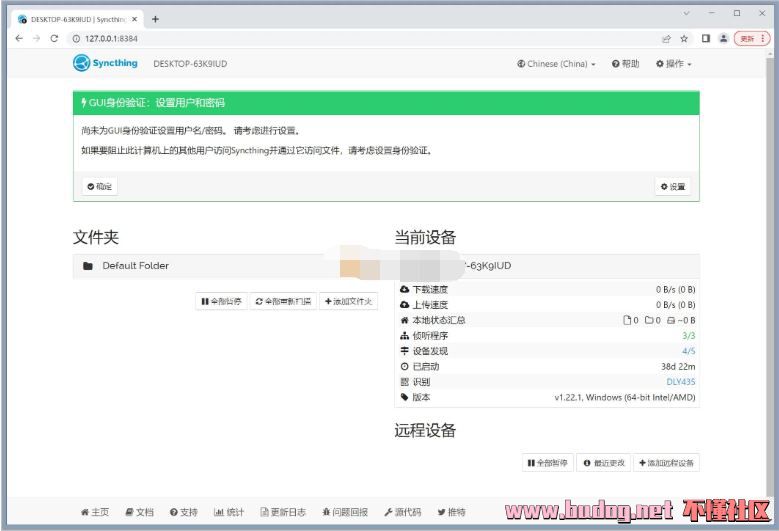779x531 pixels.
Task: Rescan all folders button
Action: pos(283,301)
